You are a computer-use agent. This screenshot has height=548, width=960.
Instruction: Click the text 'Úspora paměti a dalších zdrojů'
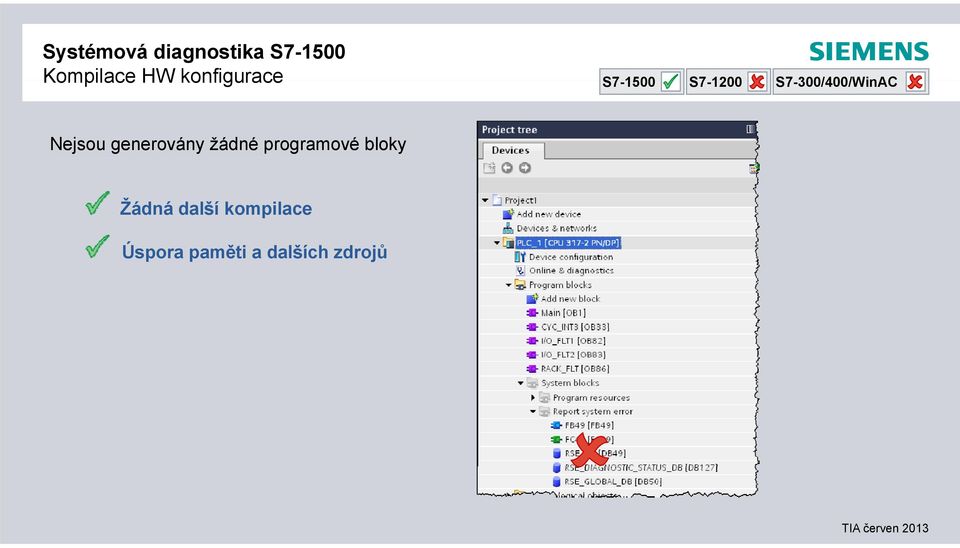[254, 252]
